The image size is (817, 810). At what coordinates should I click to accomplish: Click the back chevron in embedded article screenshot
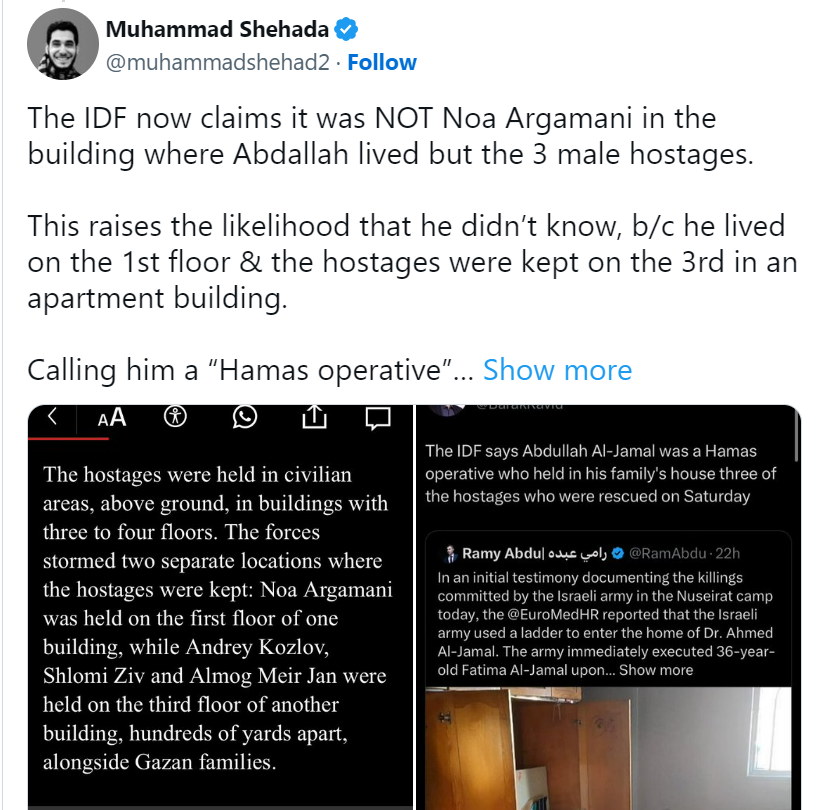(x=52, y=416)
